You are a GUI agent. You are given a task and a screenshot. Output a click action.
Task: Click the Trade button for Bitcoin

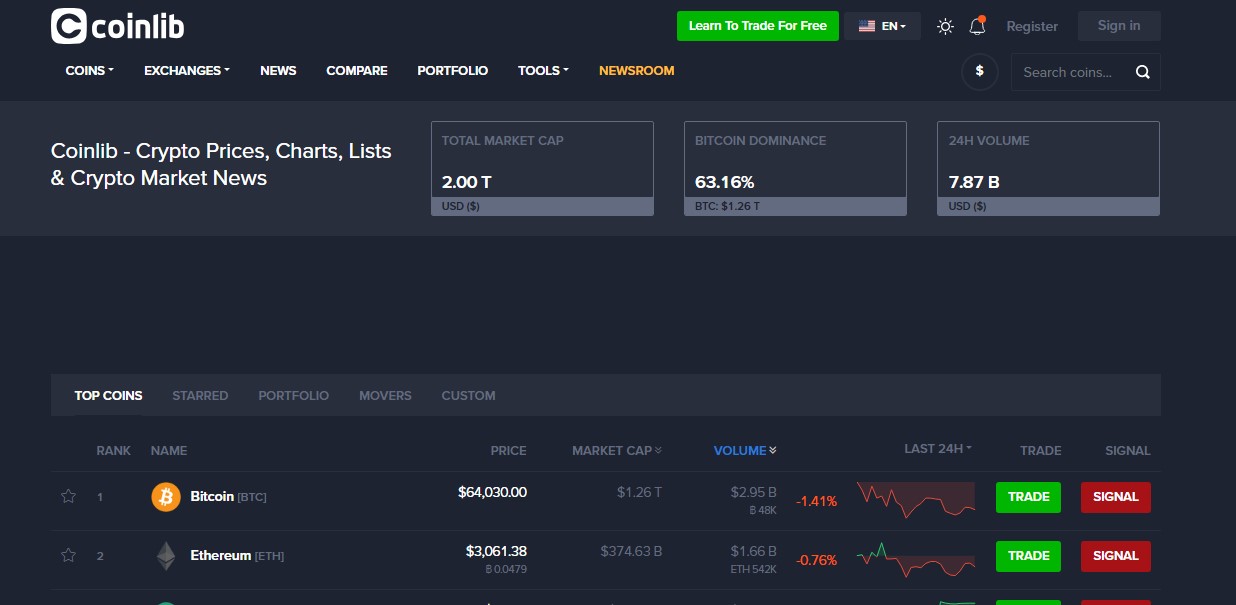click(1028, 497)
